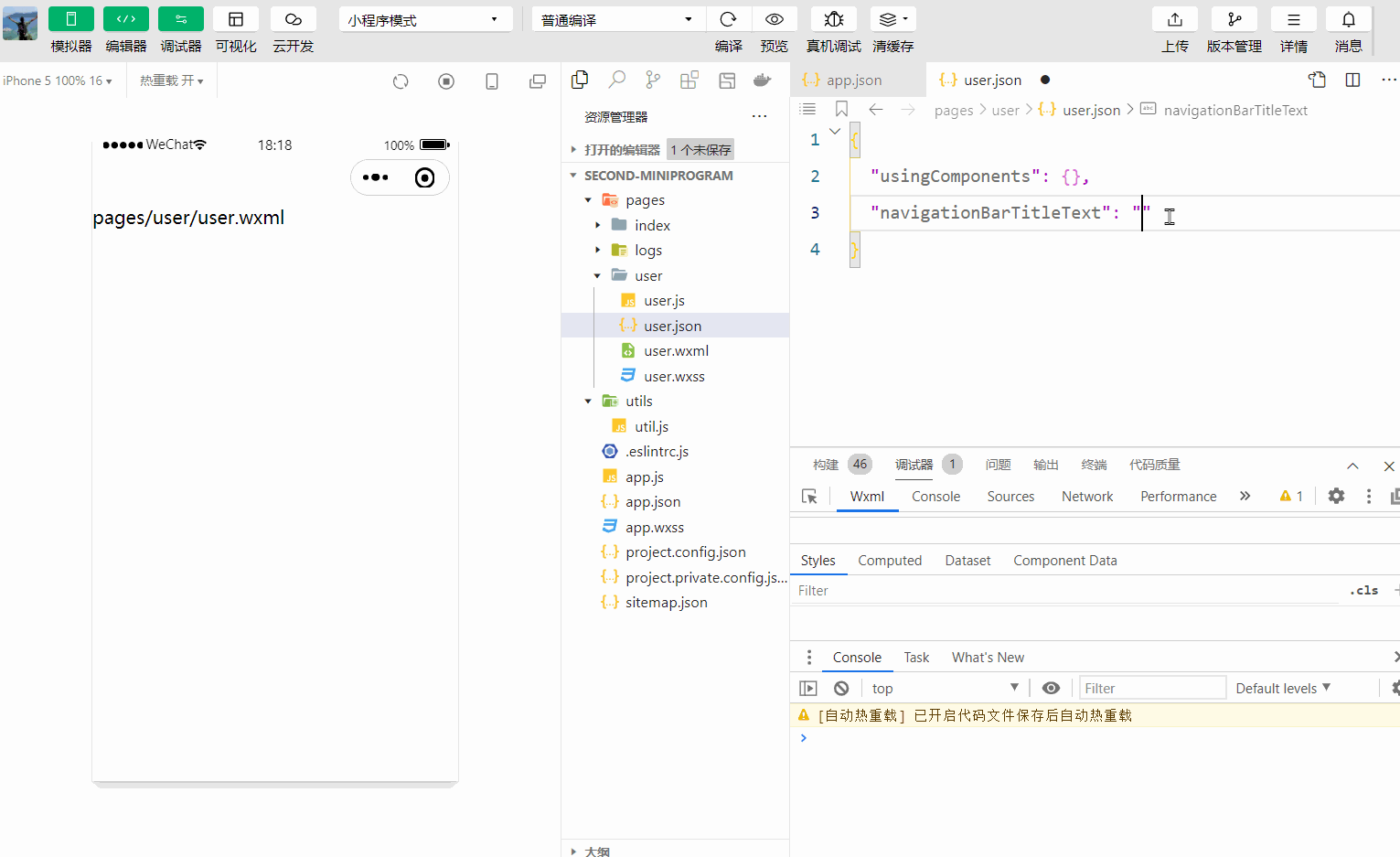Screen dimensions: 1400x857
Task: Open user.wxml in the file tree
Action: point(676,350)
